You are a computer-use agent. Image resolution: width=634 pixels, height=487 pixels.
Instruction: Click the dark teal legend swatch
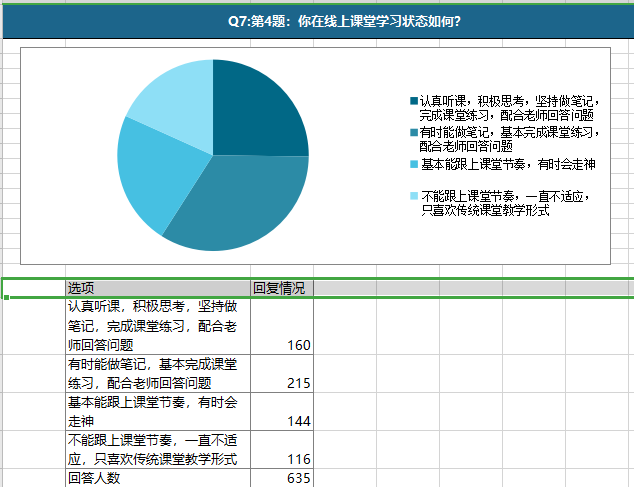(414, 101)
